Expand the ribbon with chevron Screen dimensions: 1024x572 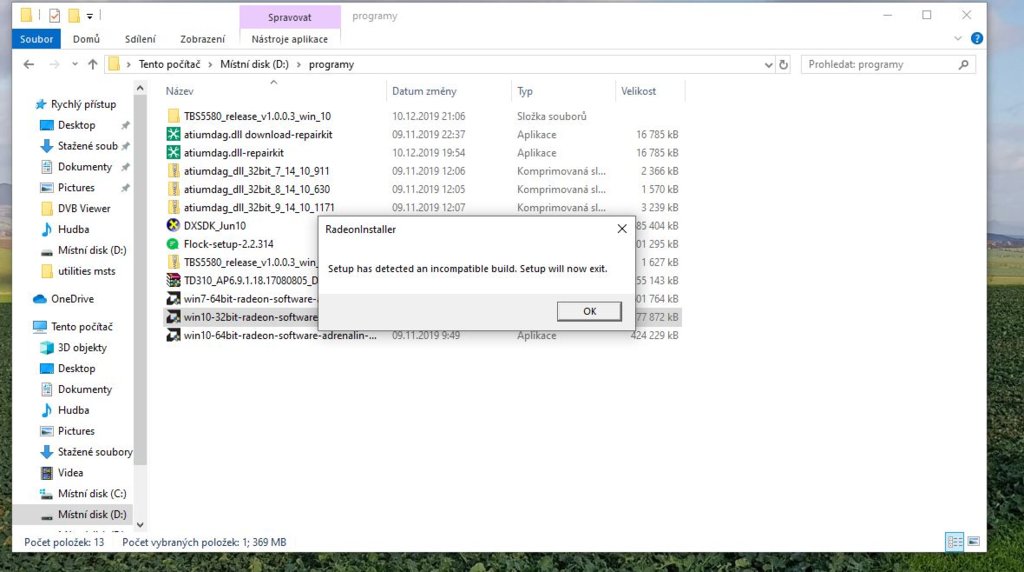(957, 39)
